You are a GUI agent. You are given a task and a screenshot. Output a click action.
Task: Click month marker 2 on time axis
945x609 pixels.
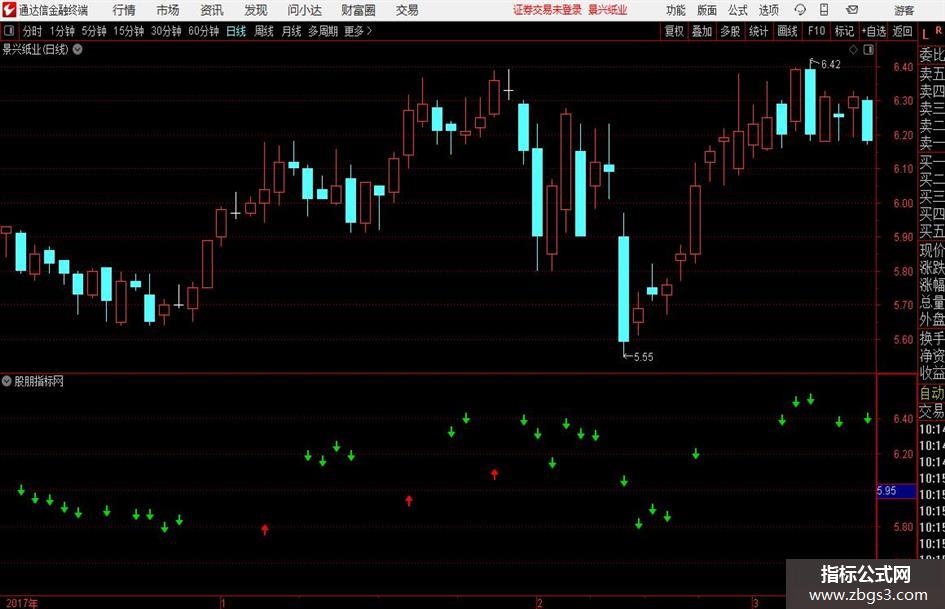pyautogui.click(x=539, y=603)
